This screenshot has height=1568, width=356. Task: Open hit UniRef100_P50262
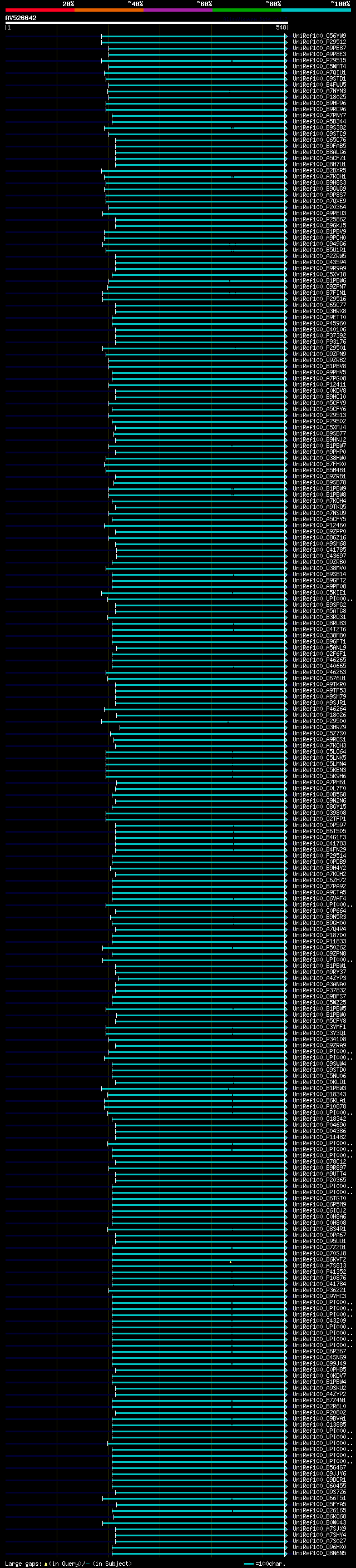tap(319, 947)
